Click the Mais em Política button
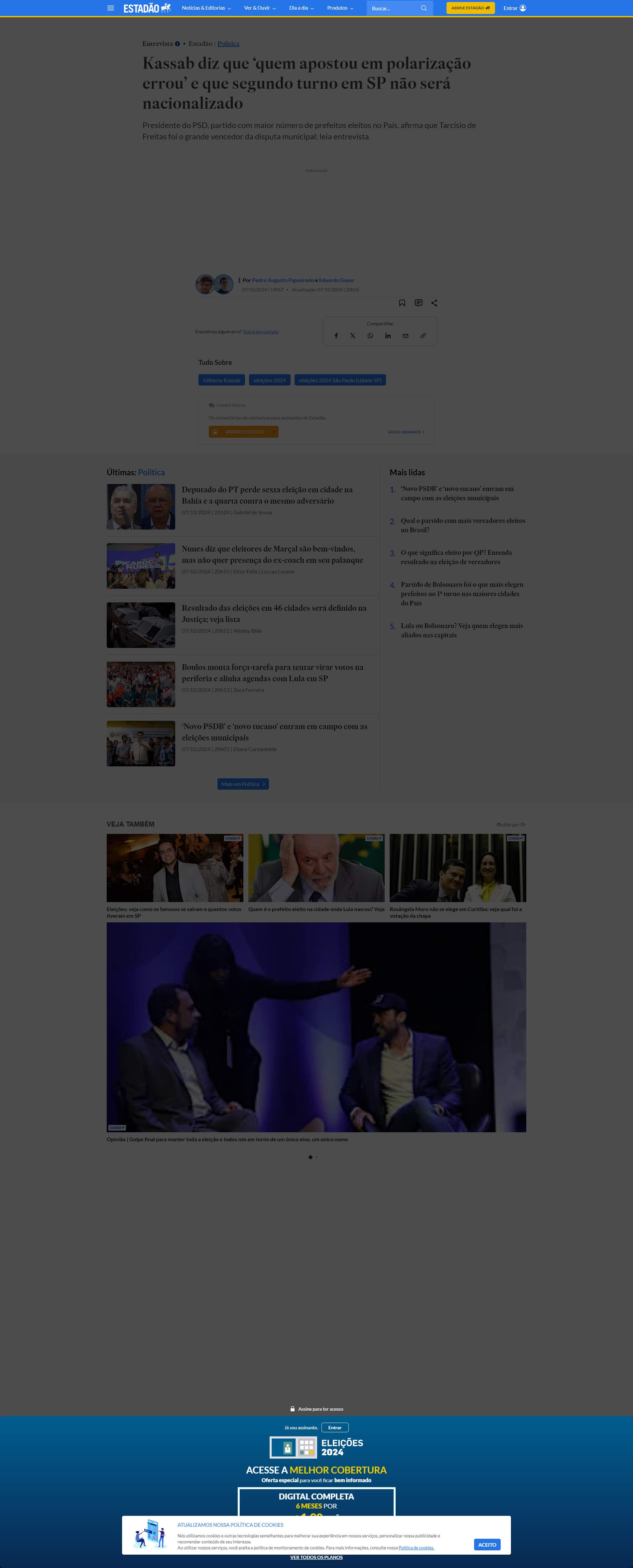This screenshot has width=633, height=1568. point(243,784)
